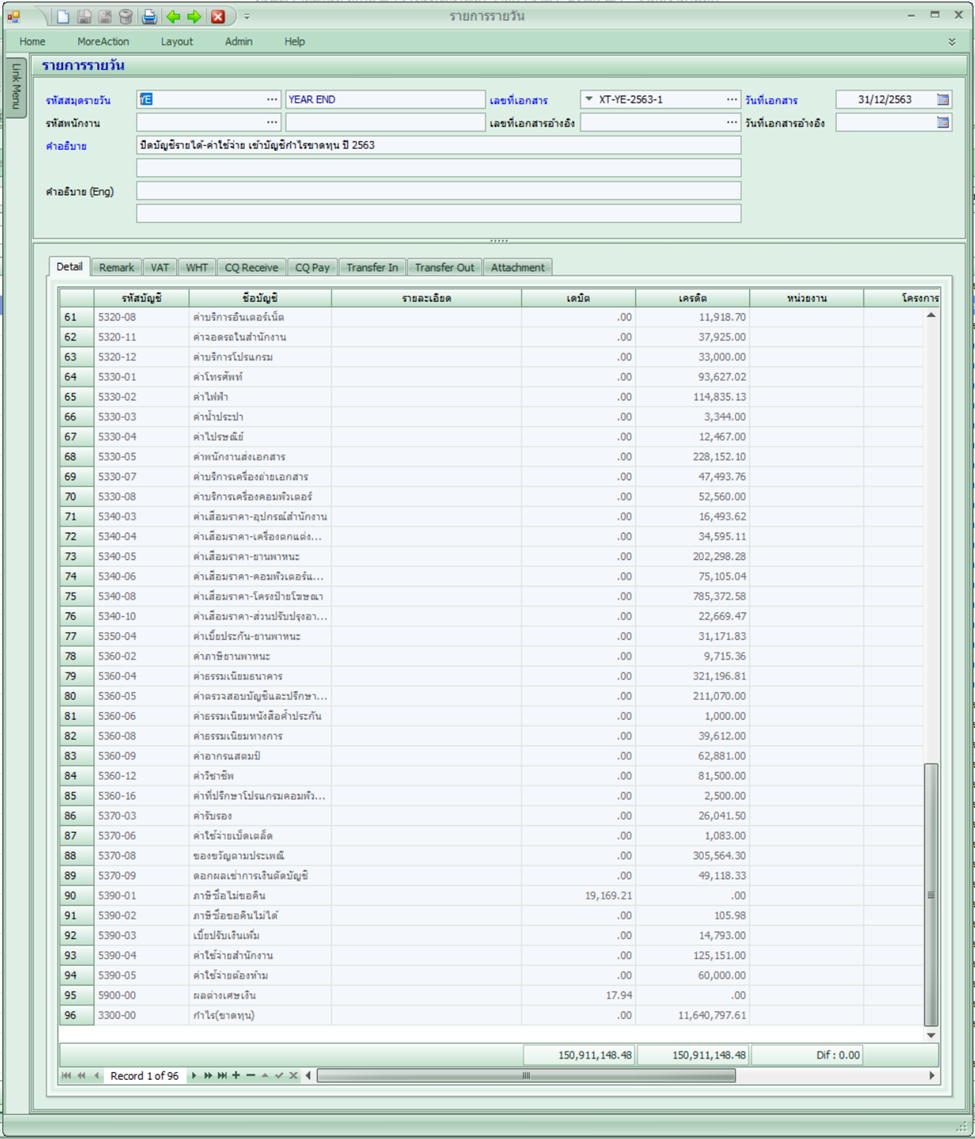The width and height of the screenshot is (975, 1139).
Task: Switch to the VAT tab
Action: 159,268
